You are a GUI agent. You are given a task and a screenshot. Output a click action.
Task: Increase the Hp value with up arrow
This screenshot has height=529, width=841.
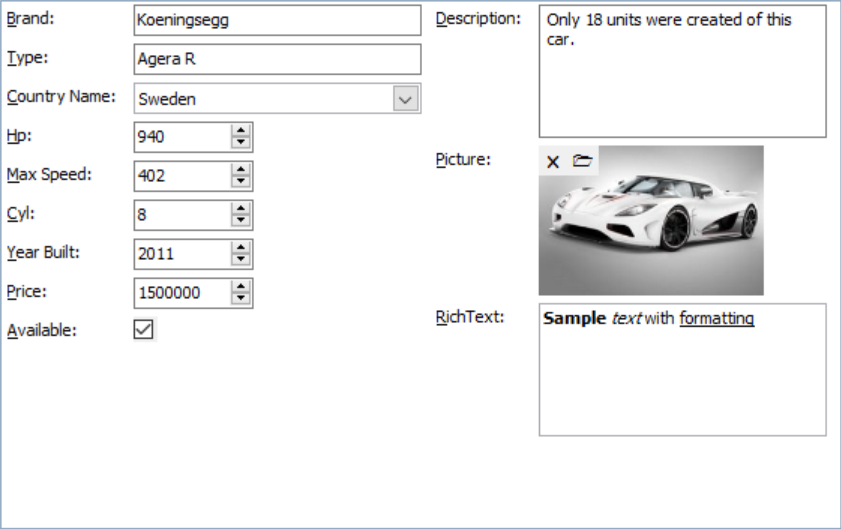point(241,130)
